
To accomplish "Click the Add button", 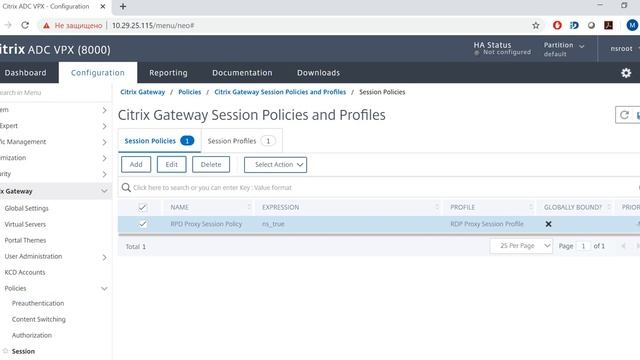I will tap(136, 164).
